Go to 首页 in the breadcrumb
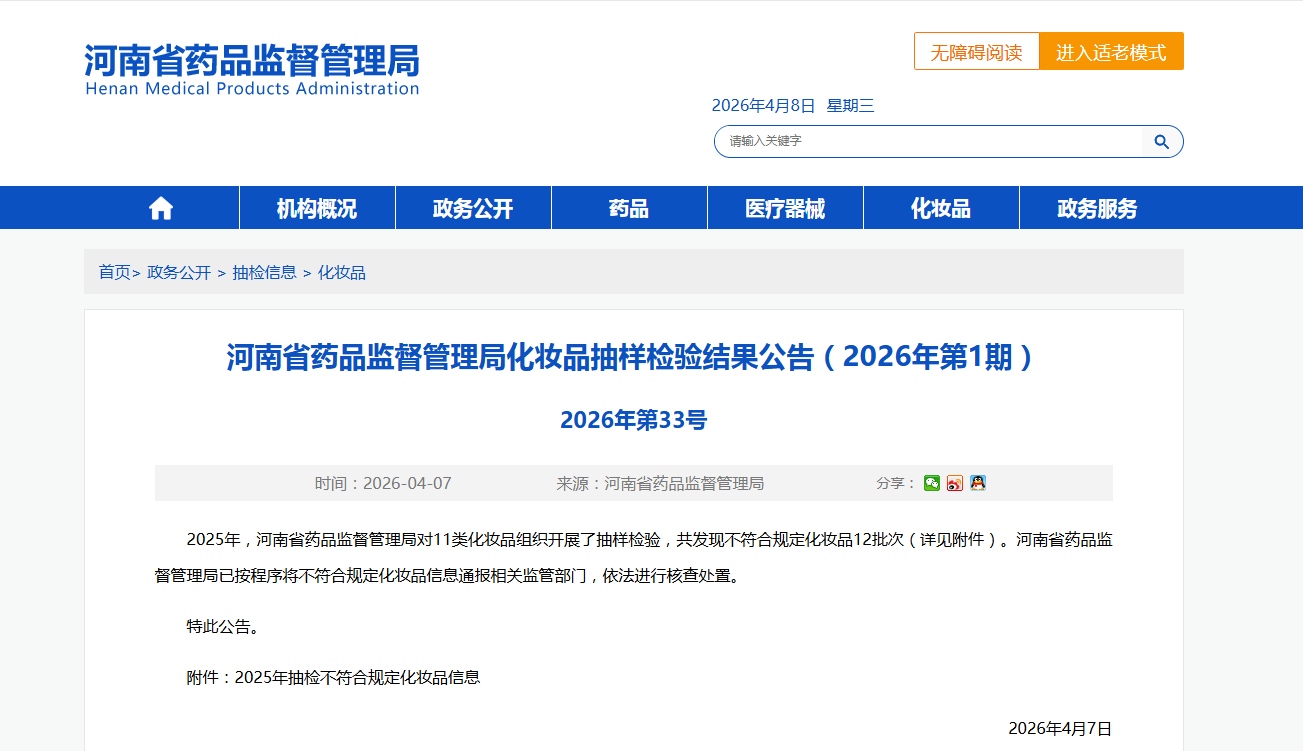The width and height of the screenshot is (1303, 751). (114, 272)
